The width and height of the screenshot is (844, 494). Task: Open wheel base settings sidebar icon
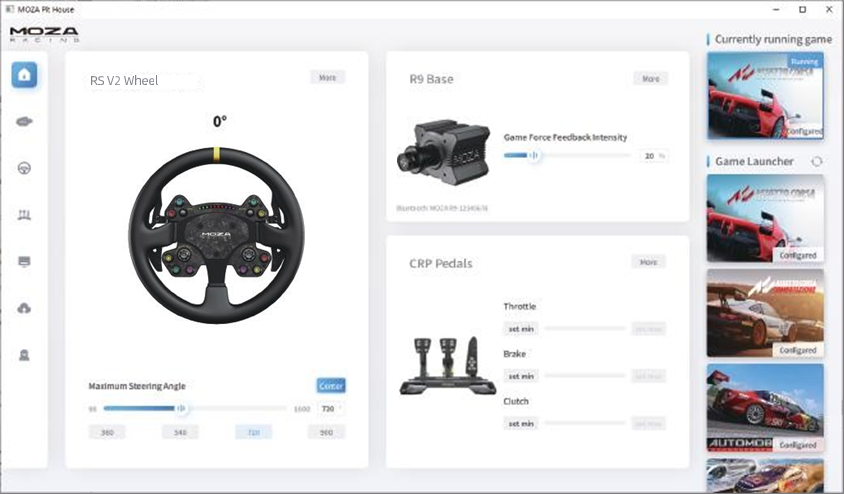(x=25, y=122)
